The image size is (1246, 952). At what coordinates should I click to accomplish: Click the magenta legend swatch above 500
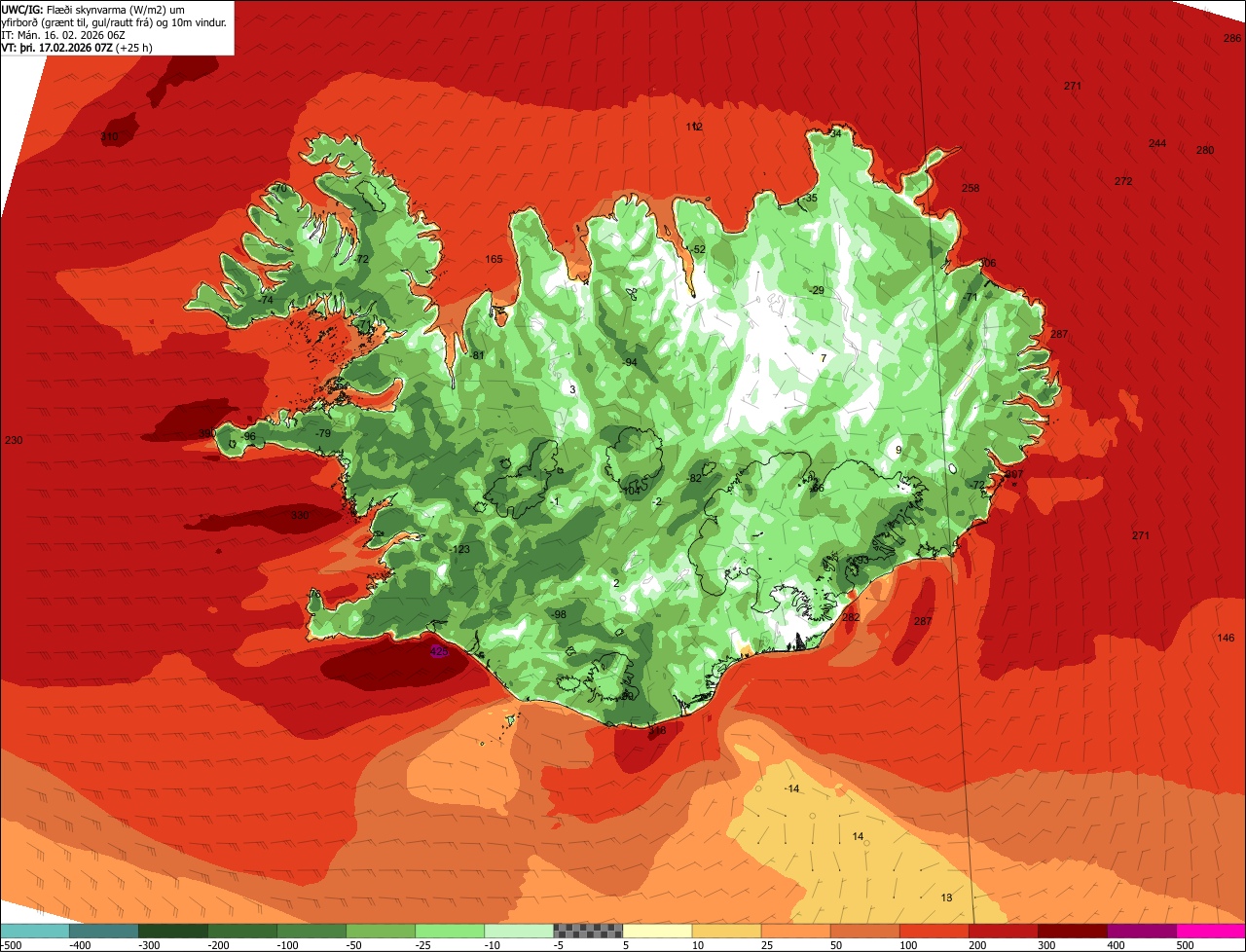1211,931
